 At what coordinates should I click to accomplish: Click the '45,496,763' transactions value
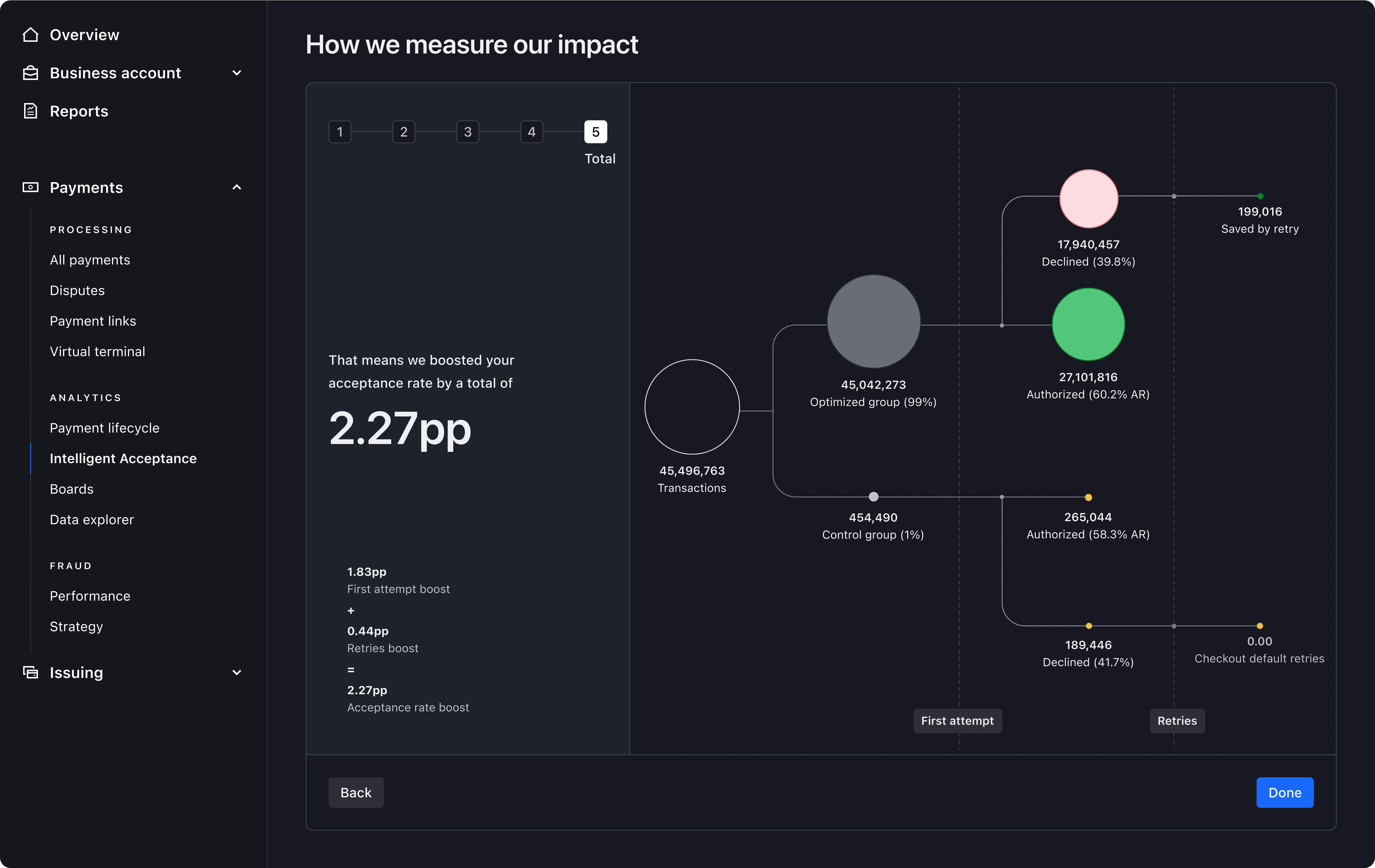(692, 471)
